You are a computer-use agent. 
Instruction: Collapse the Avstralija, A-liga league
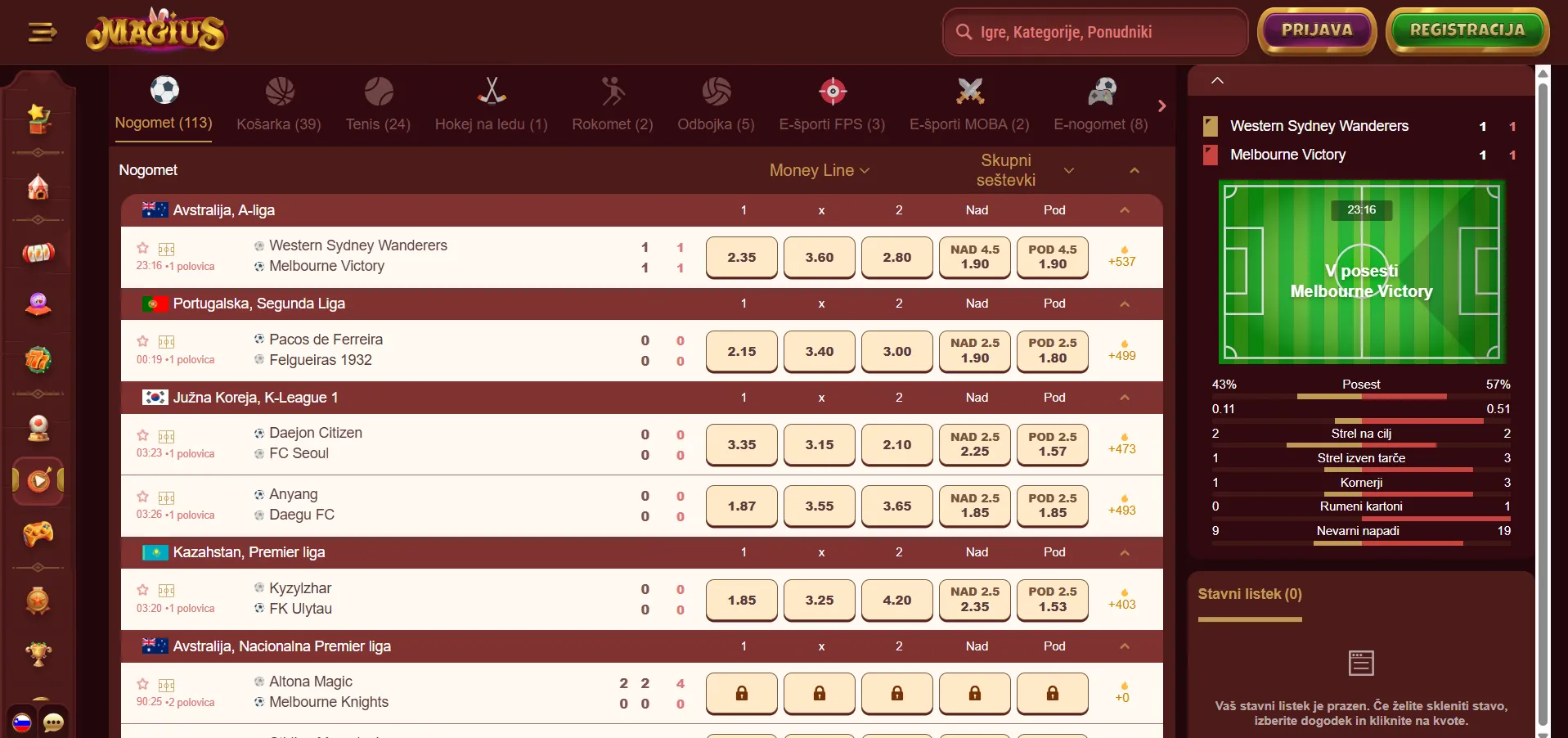click(1125, 210)
